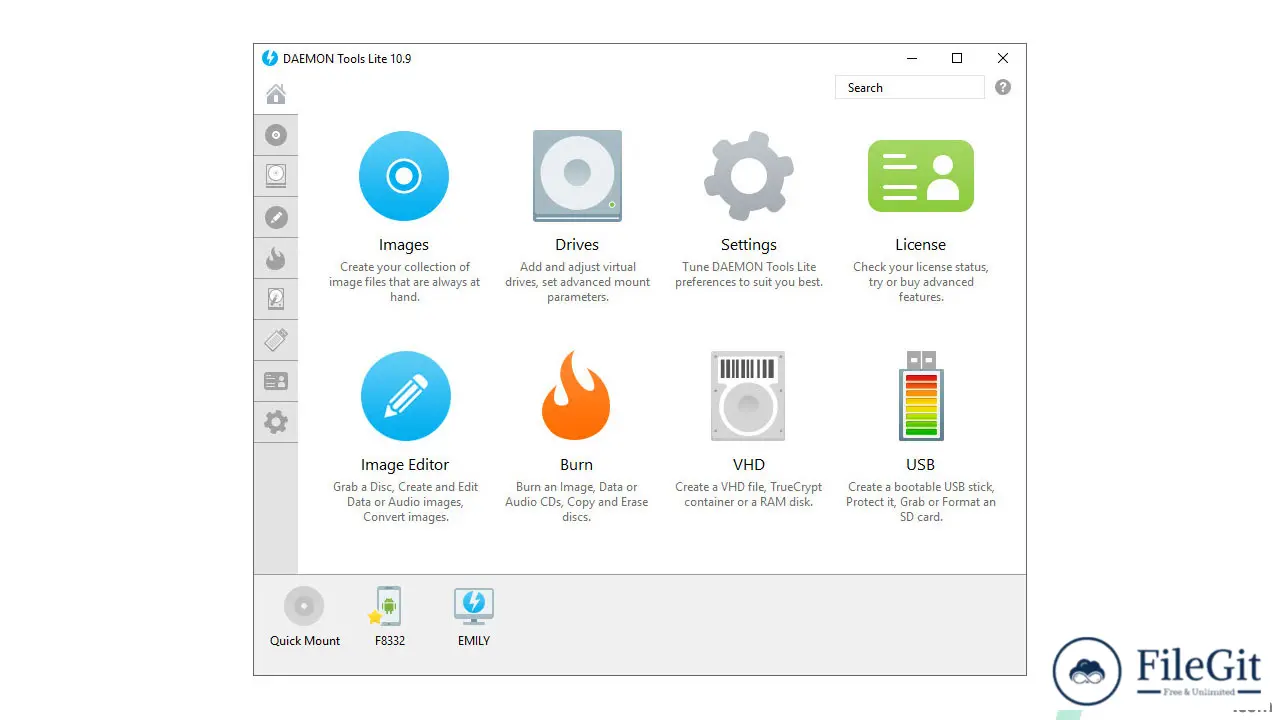The image size is (1280, 720).
Task: Select the Images disc icon in sidebar
Action: tap(276, 135)
